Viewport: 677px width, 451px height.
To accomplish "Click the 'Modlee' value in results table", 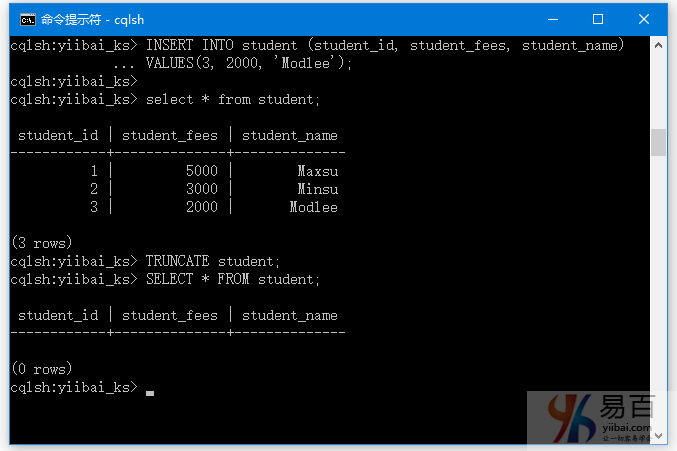I will click(313, 207).
